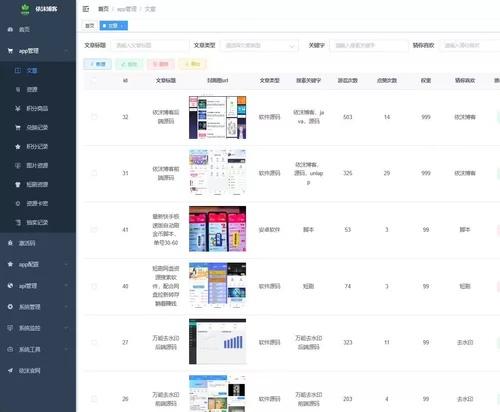The height and width of the screenshot is (412, 500).
Task: Click the cart icon beside 兑换记录
Action: [18, 127]
